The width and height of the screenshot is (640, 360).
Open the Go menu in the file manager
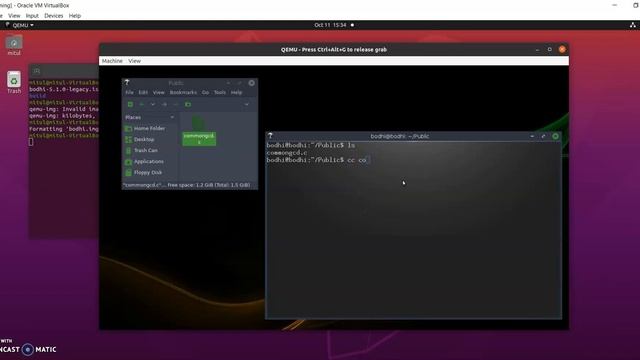(x=205, y=93)
